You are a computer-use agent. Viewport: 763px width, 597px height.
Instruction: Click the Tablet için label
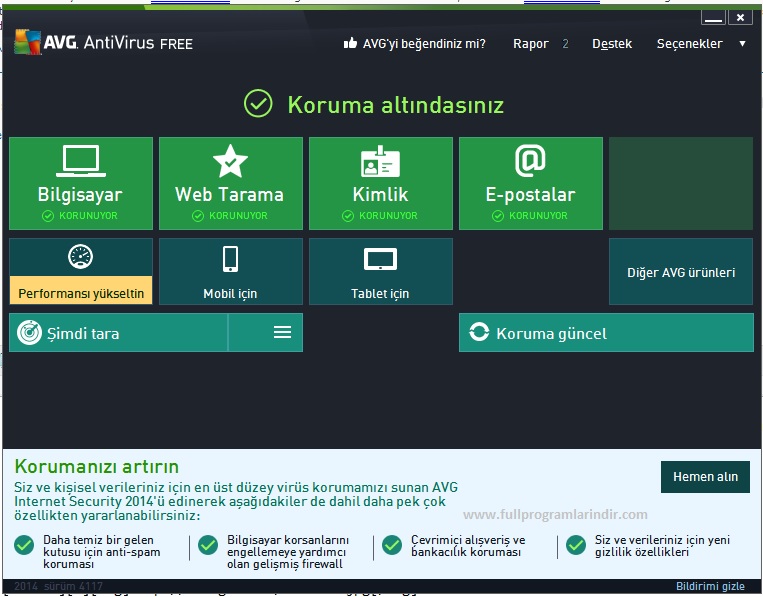pyautogui.click(x=380, y=293)
